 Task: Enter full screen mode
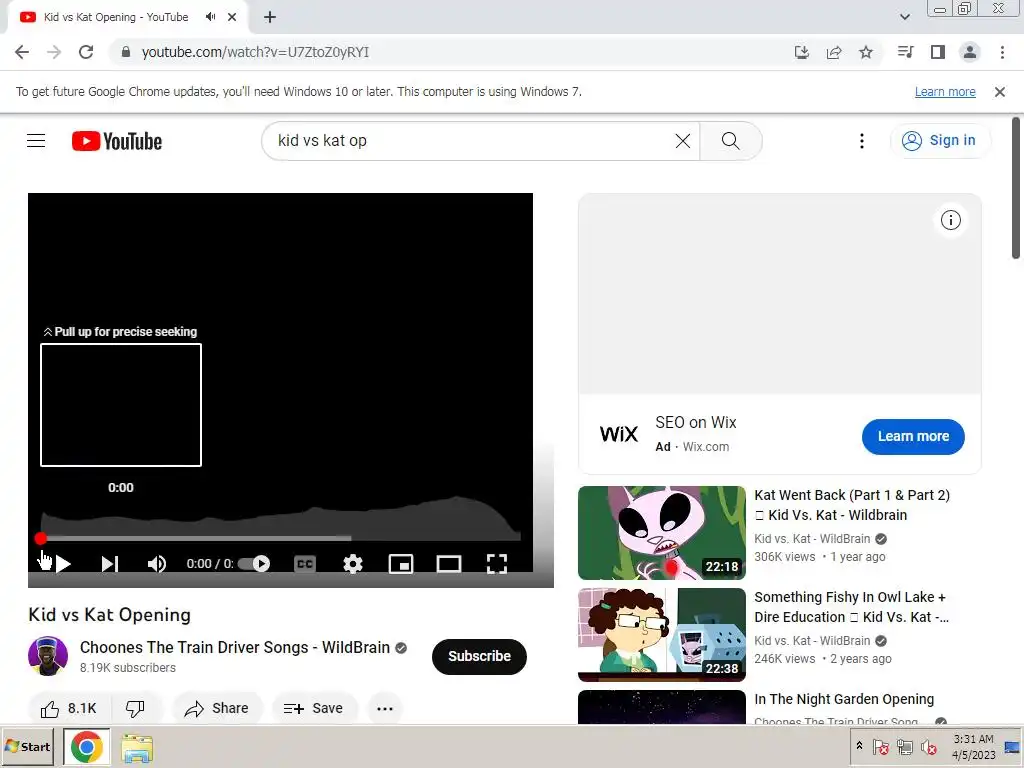tap(497, 564)
